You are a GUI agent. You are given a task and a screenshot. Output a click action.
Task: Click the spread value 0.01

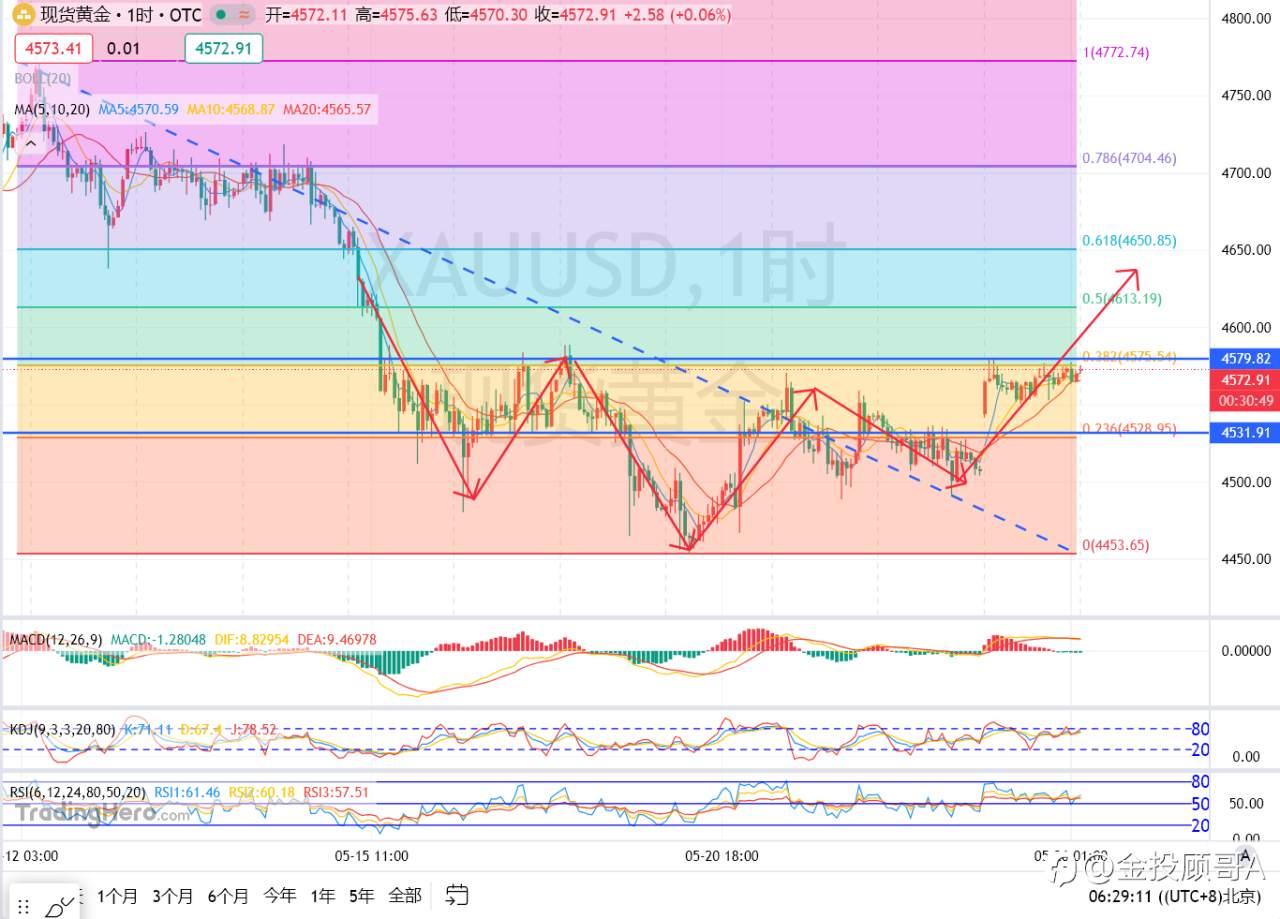coord(125,48)
